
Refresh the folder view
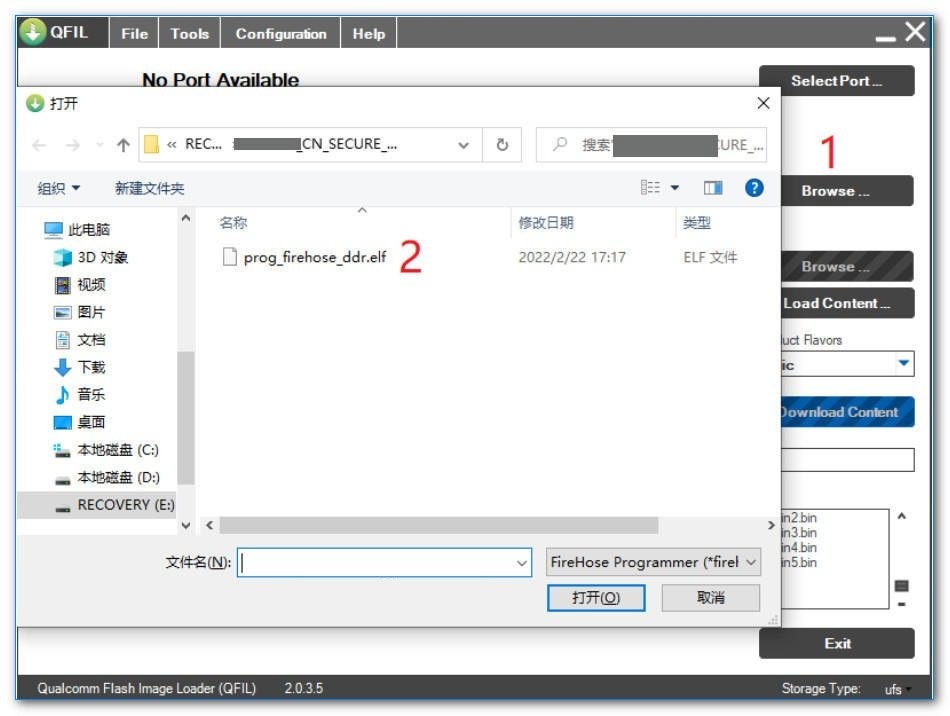[502, 145]
